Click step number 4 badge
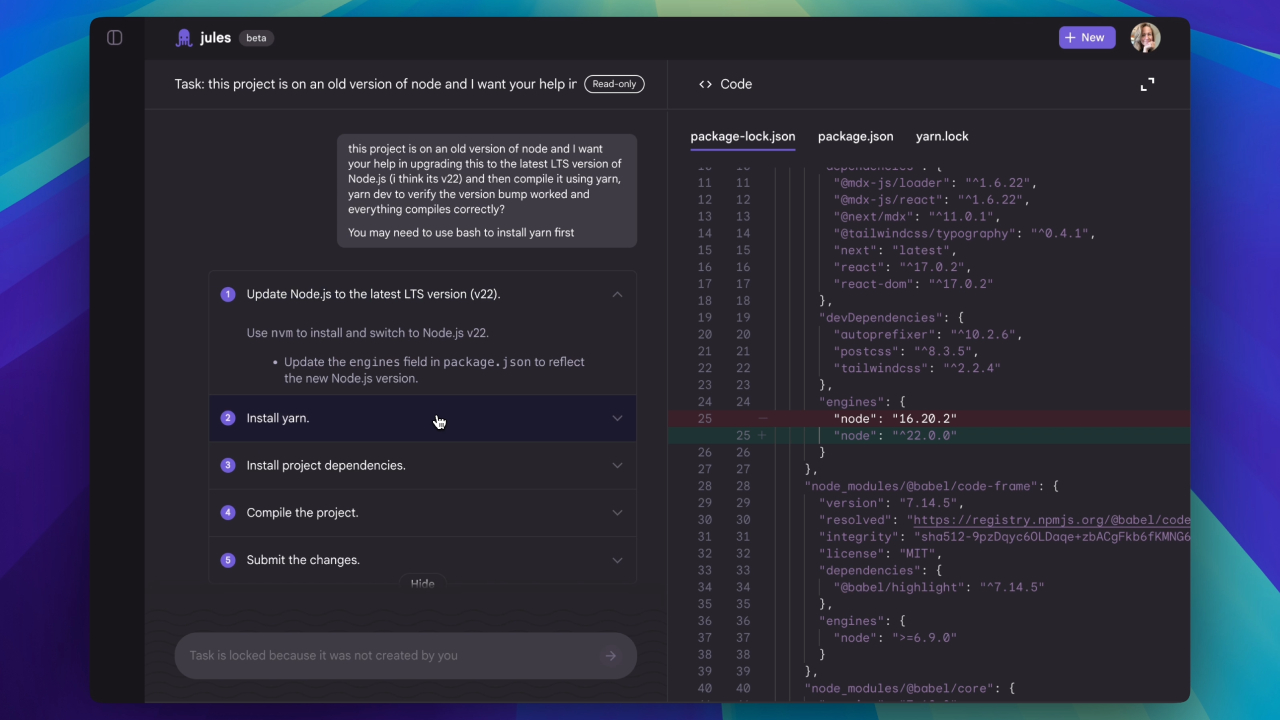 coord(228,512)
